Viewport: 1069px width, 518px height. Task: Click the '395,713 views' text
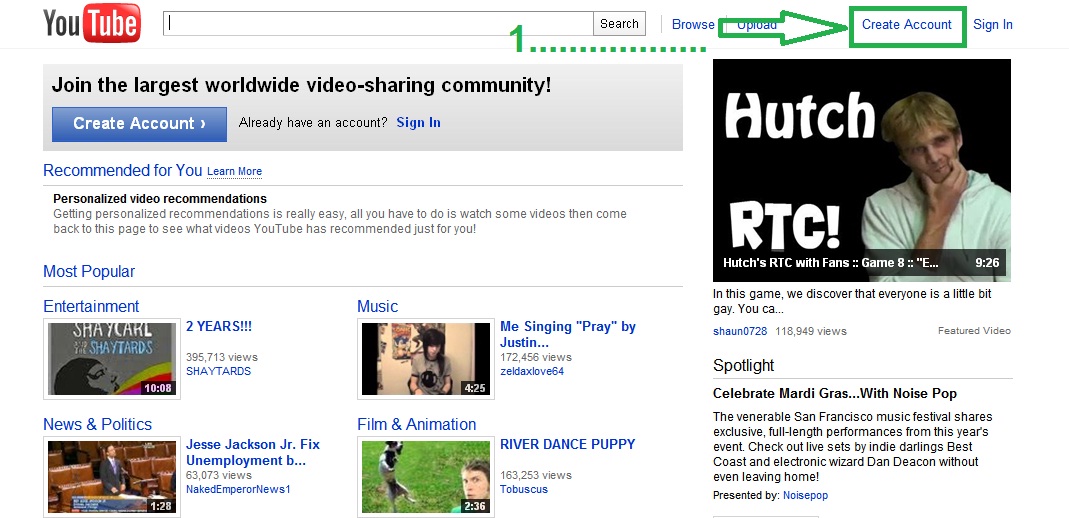click(222, 357)
